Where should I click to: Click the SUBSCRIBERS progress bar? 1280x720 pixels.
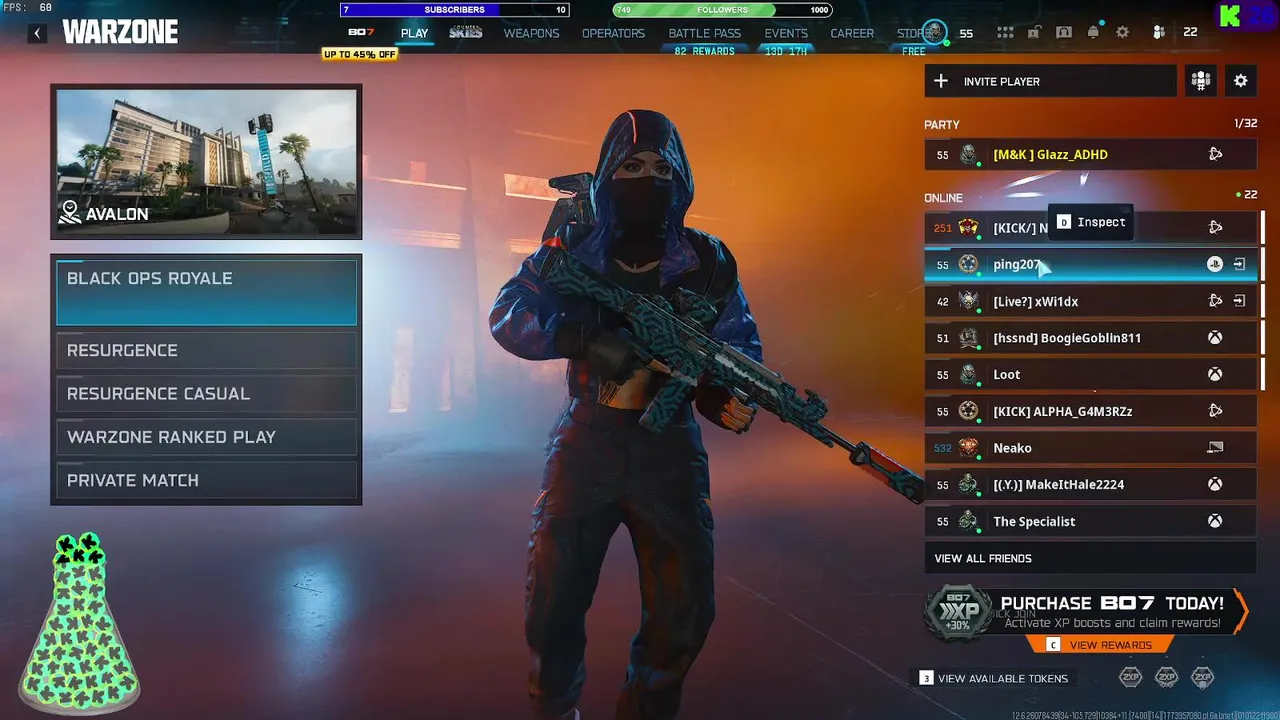click(455, 10)
